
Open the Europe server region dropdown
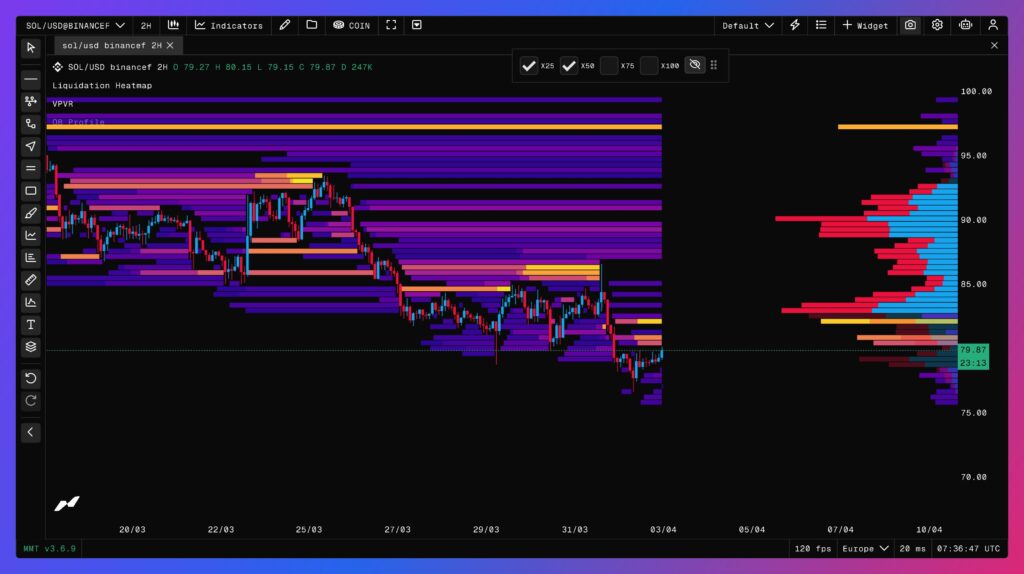click(x=865, y=548)
